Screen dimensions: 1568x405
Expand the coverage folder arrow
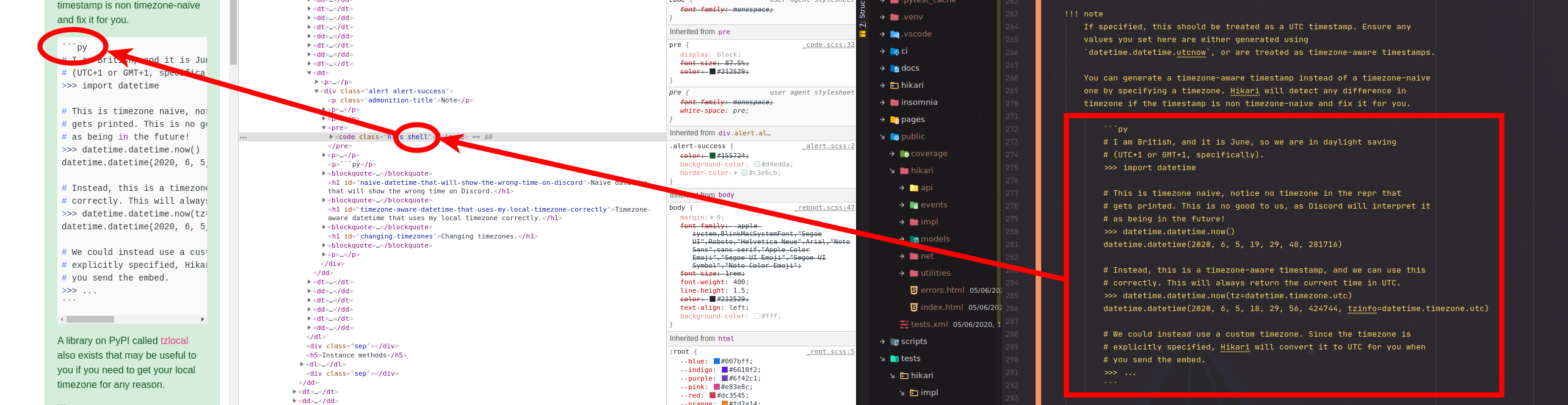(892, 154)
